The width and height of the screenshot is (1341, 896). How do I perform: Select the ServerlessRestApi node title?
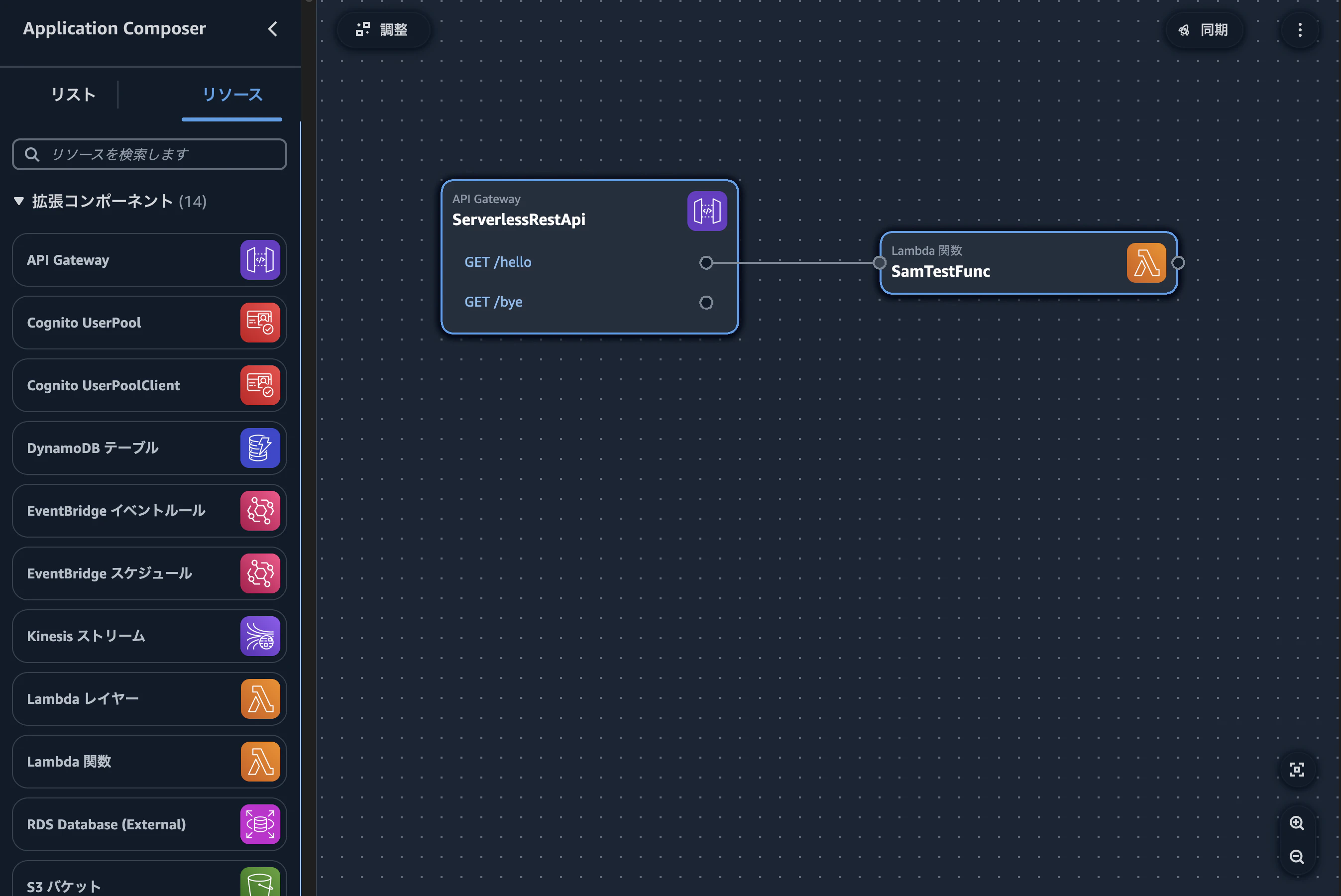click(519, 220)
